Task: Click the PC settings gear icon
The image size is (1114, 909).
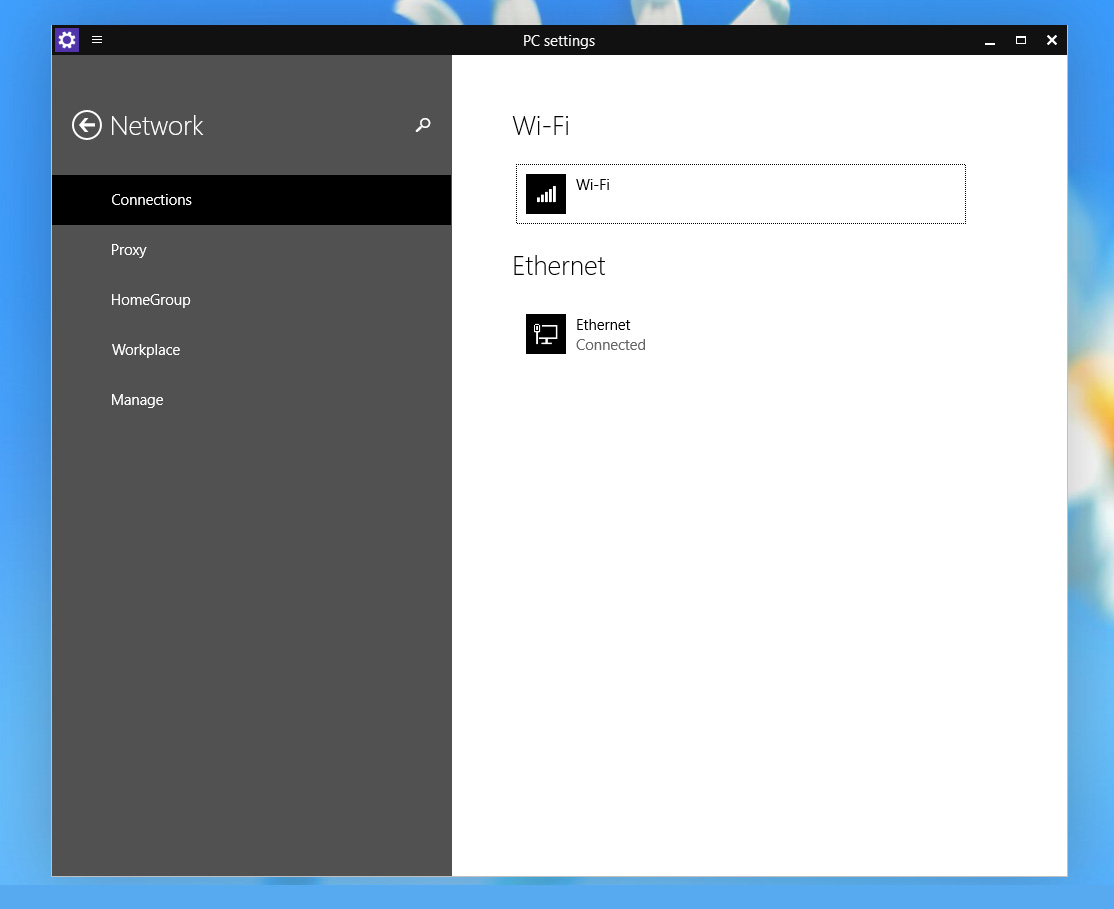Action: coord(66,40)
